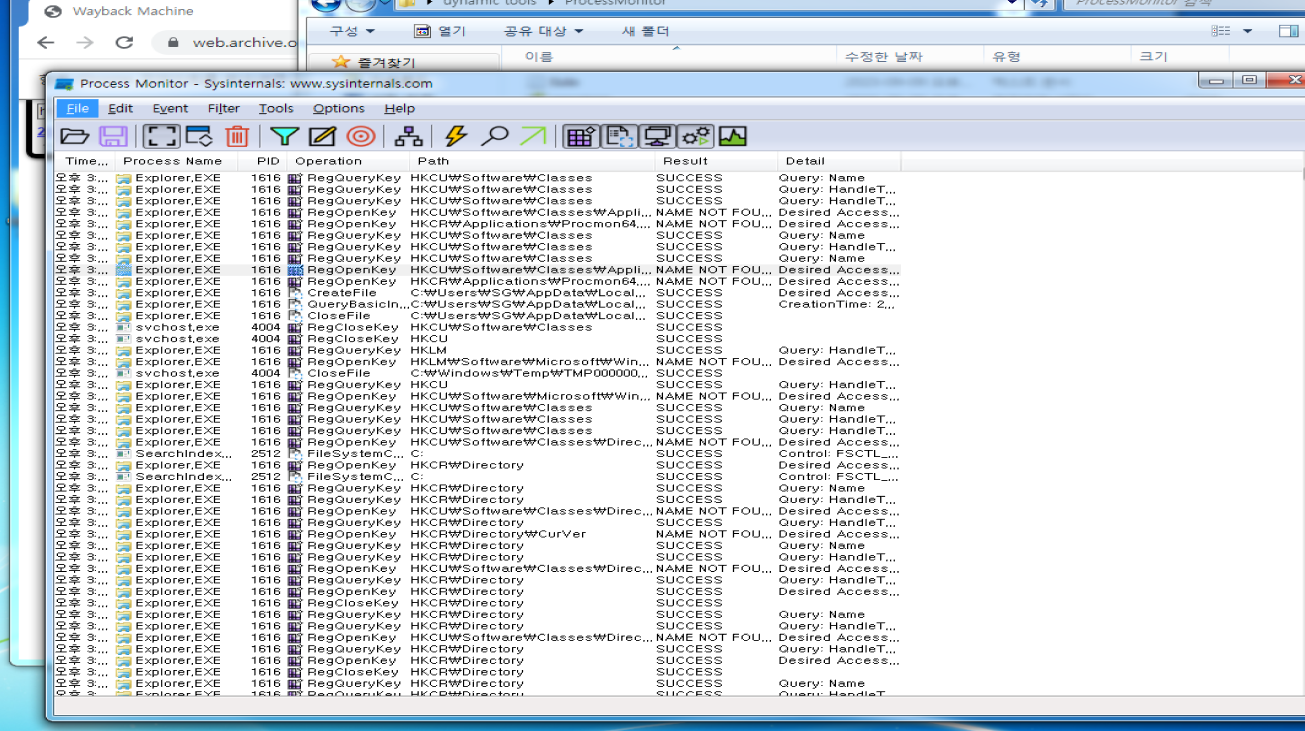This screenshot has height=731, width=1305.
Task: Toggle Show Registry Activity button
Action: pos(580,136)
